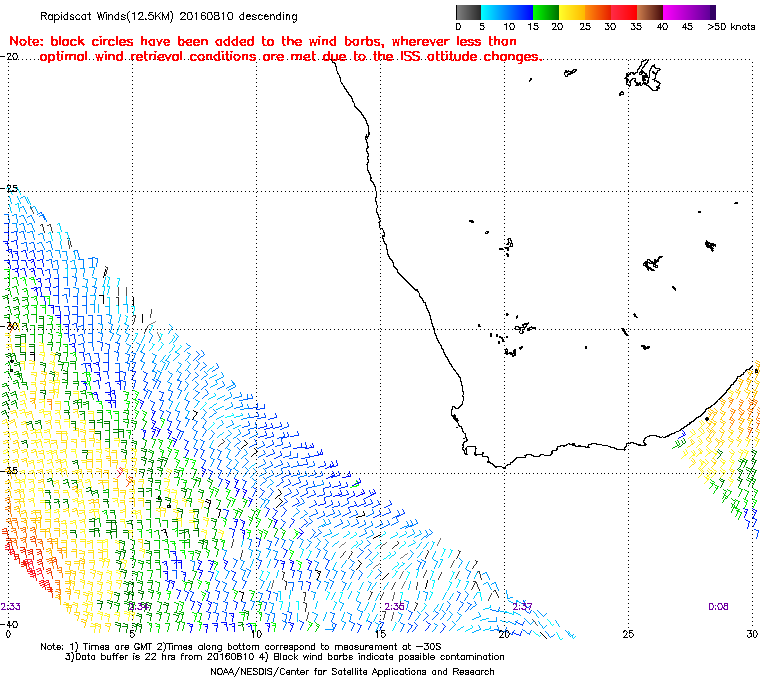Viewport: 760px width, 688px height.
Task: Click the '0' longitude label on bottom axis
Action: click(x=8, y=634)
